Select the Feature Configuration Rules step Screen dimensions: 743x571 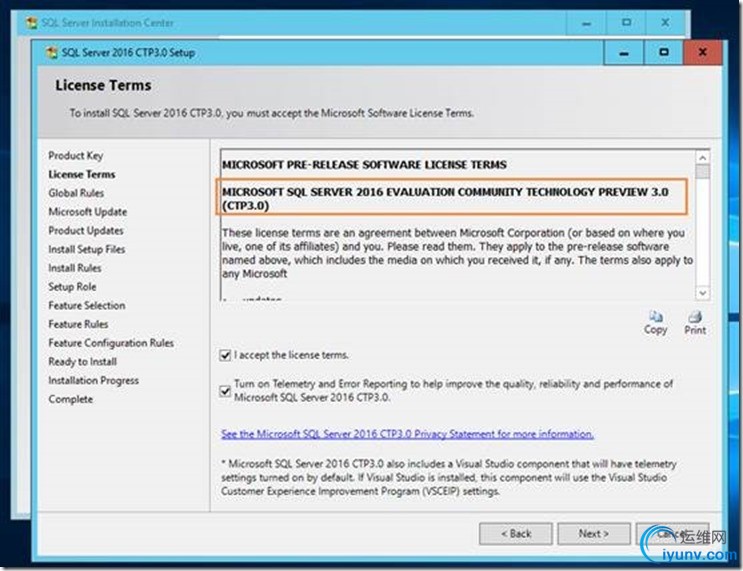(x=111, y=343)
